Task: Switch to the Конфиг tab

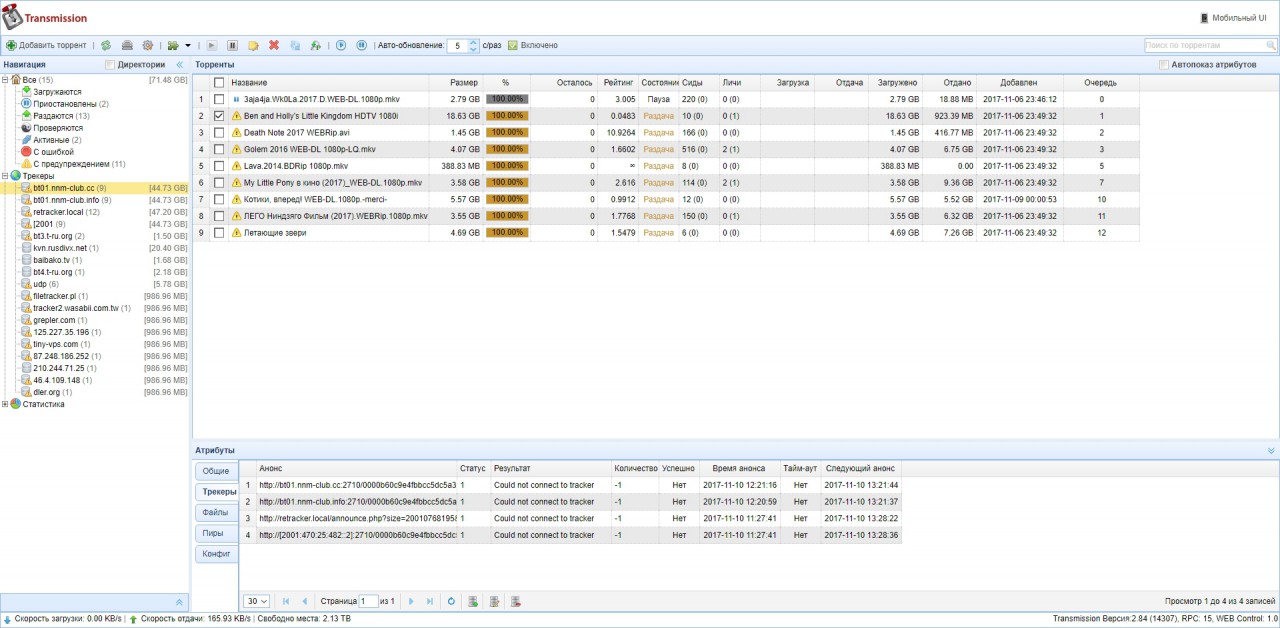Action: (216, 554)
